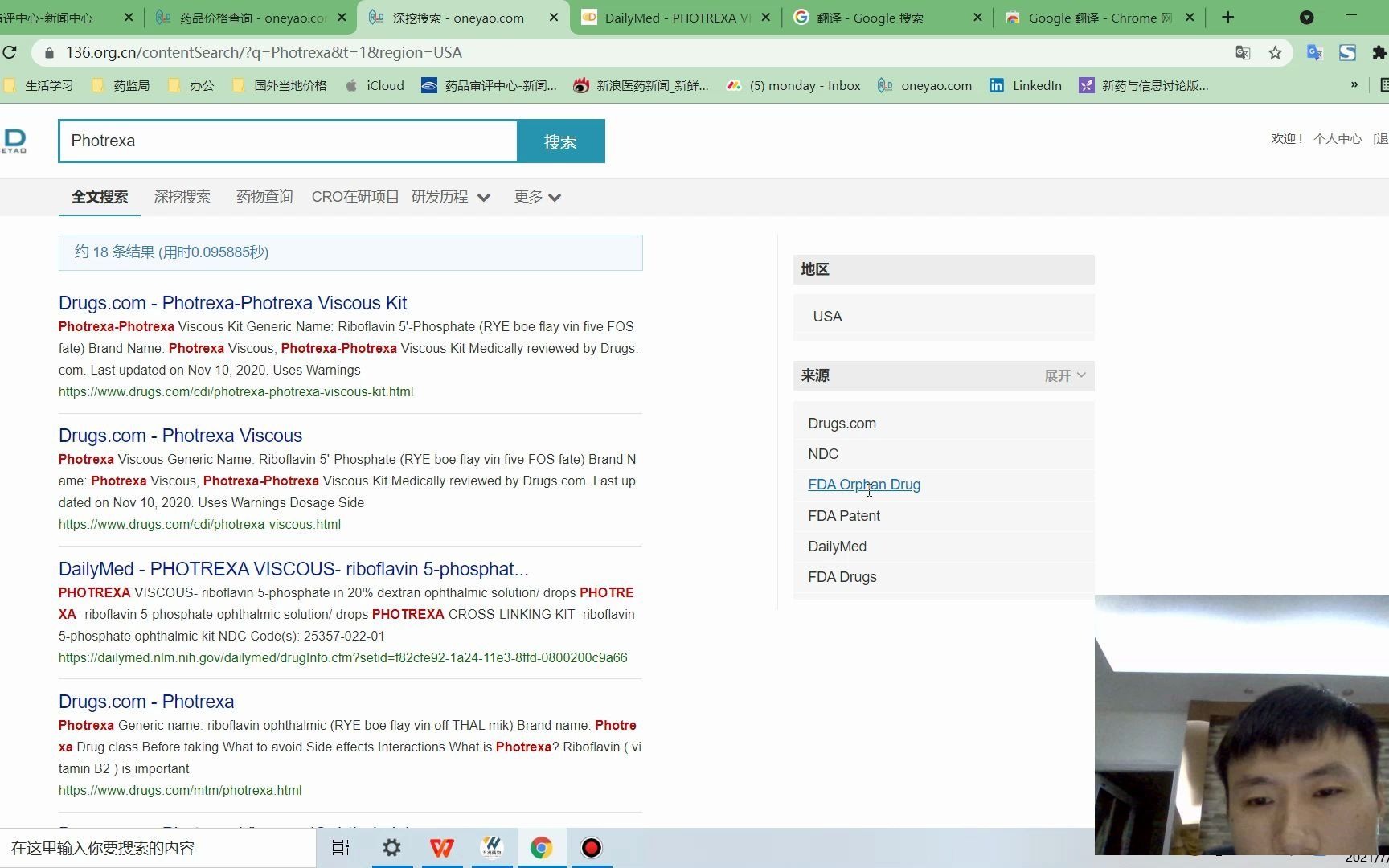Open the 新药与信息讨论版 bookmark
Viewport: 1389px width, 868px height.
pos(1144,85)
